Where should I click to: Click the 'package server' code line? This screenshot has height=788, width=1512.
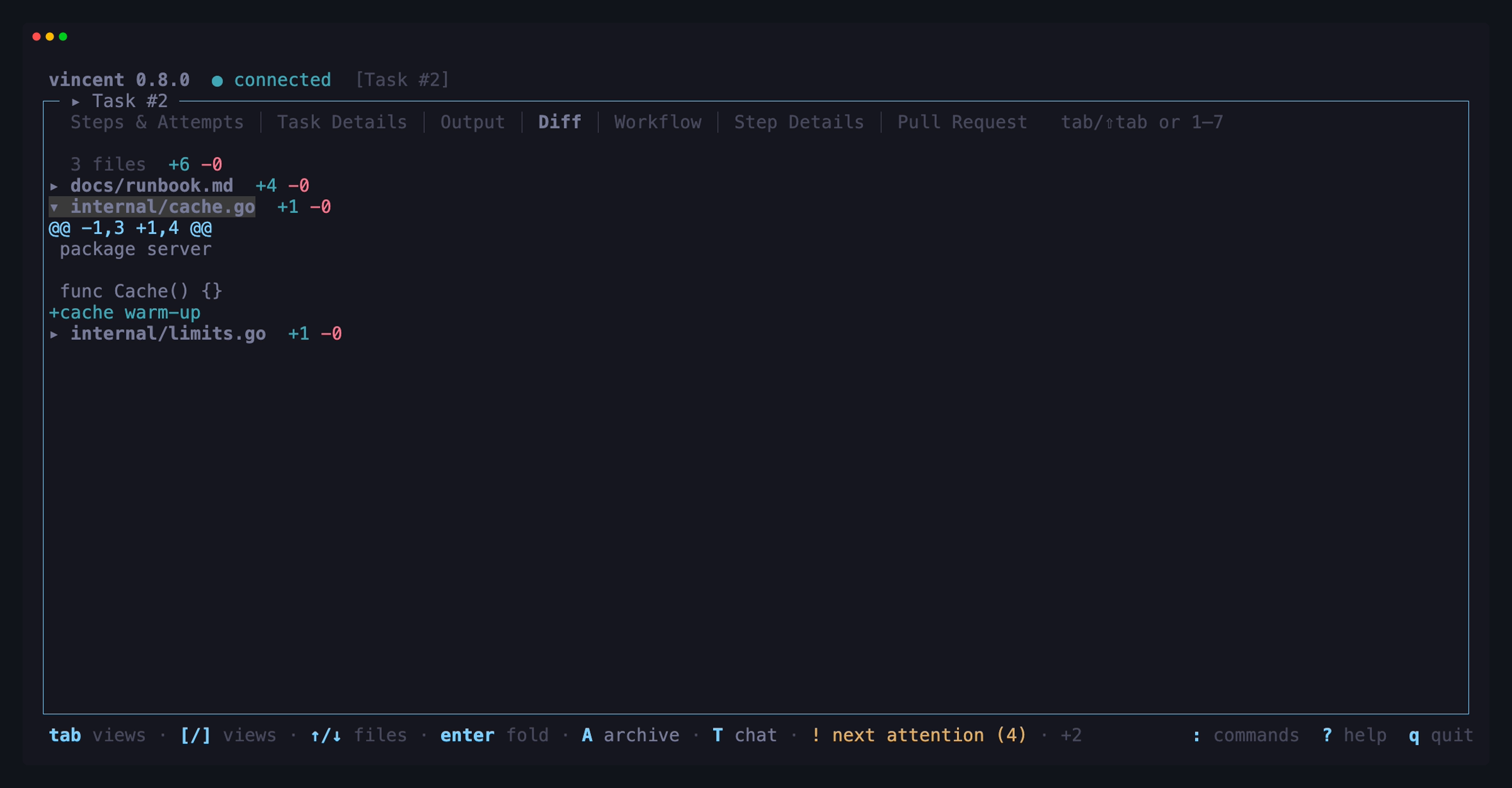135,250
